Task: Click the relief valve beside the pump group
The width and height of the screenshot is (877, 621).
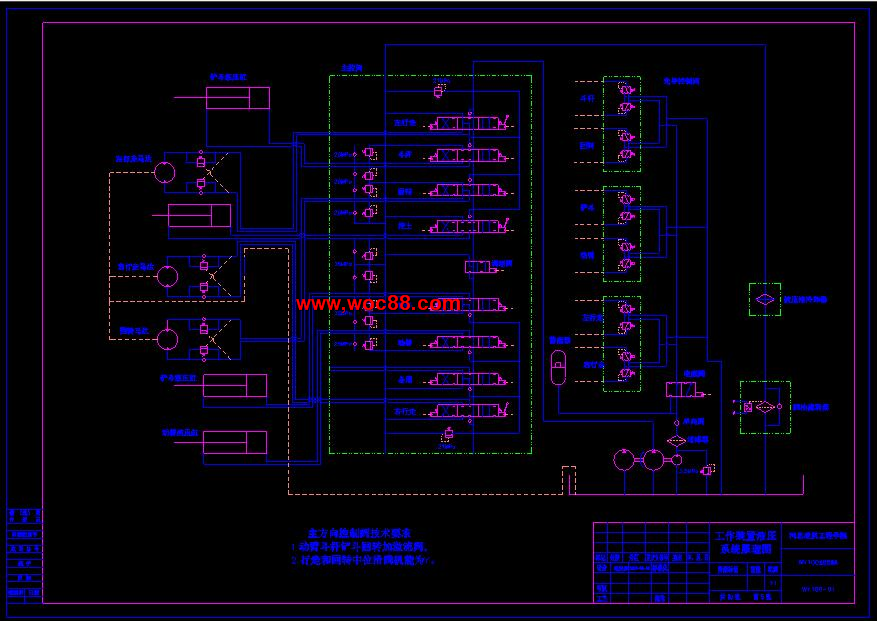Action: coord(708,471)
